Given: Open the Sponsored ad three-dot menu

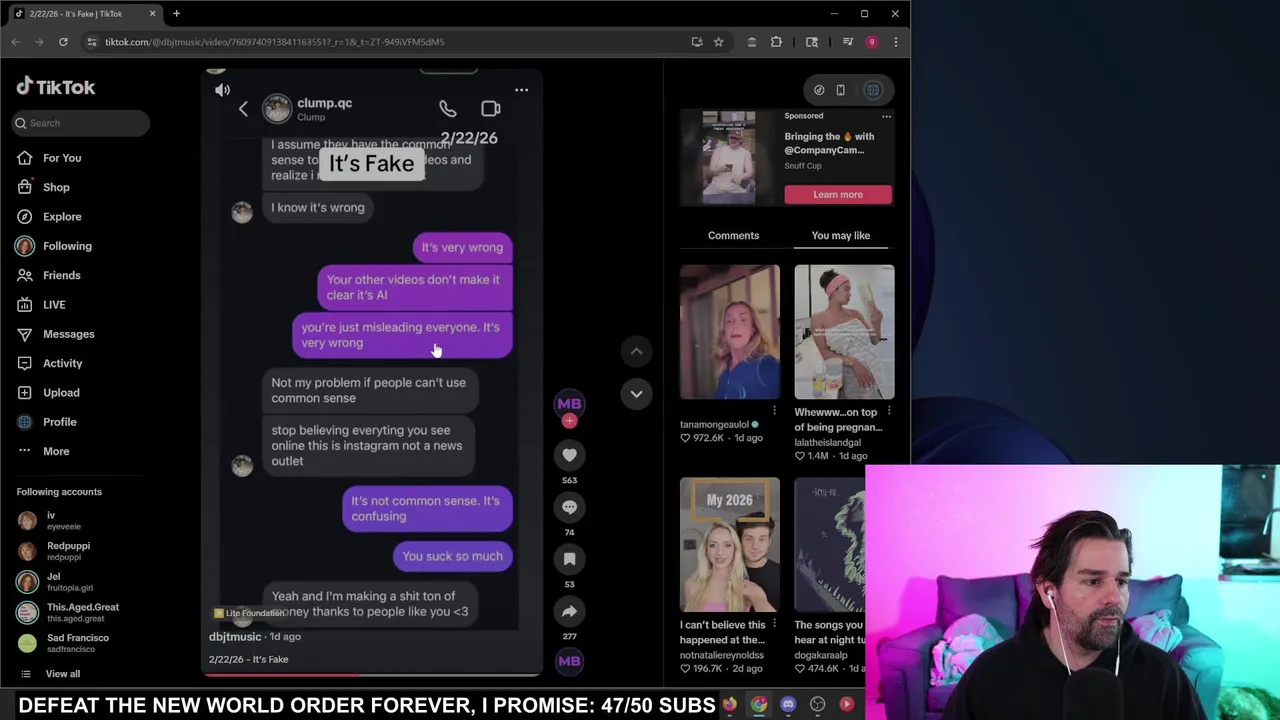Looking at the screenshot, I should tap(886, 116).
